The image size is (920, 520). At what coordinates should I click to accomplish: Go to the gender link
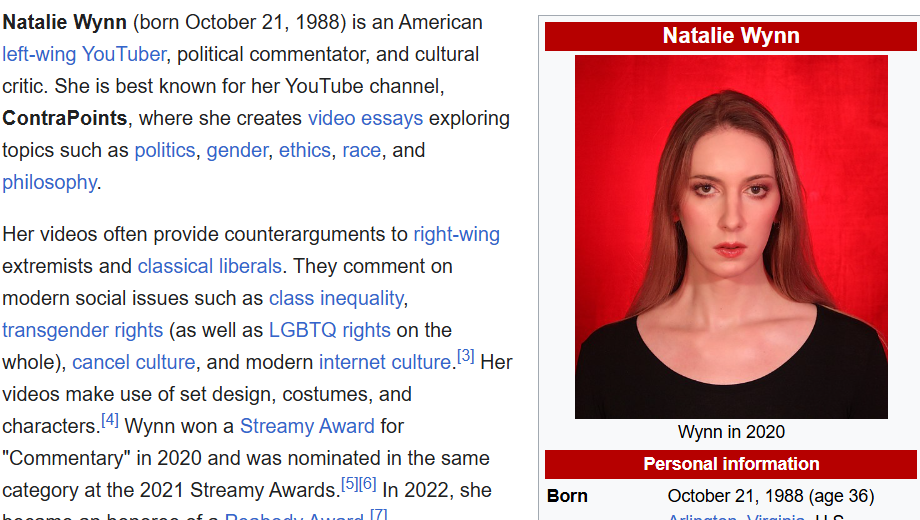(x=237, y=151)
